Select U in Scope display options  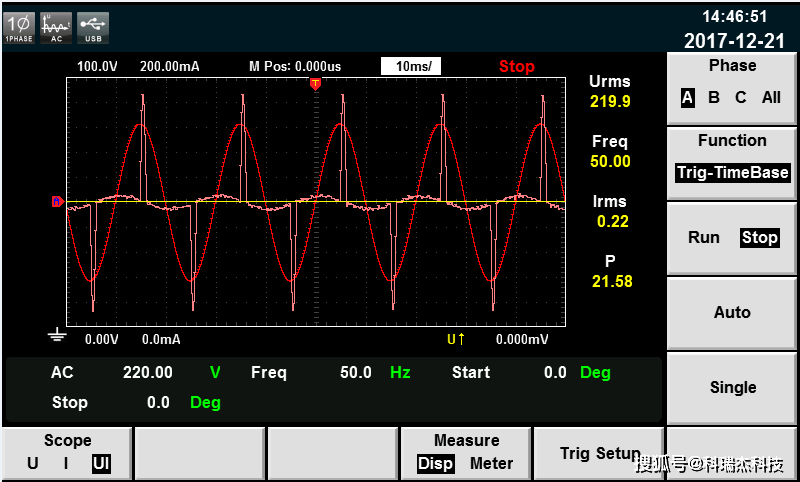[x=33, y=464]
